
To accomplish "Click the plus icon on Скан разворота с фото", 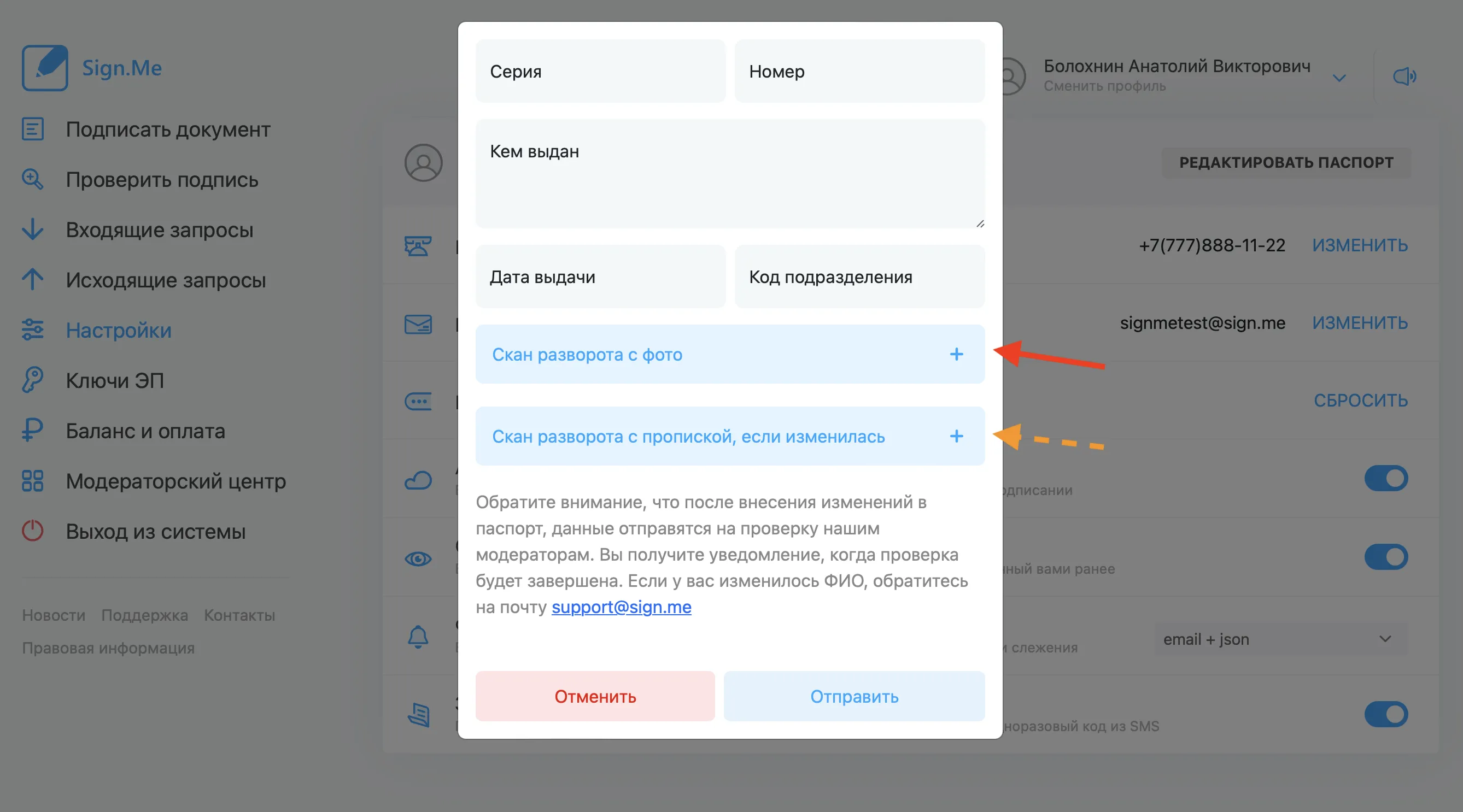I will point(956,354).
